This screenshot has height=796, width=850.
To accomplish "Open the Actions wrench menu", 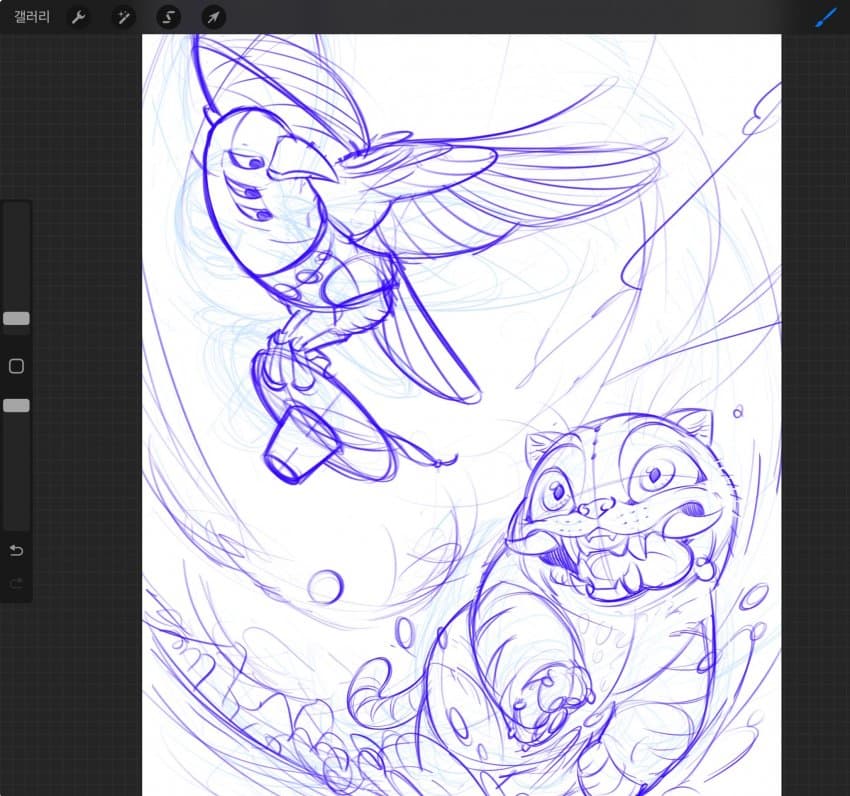I will [79, 17].
